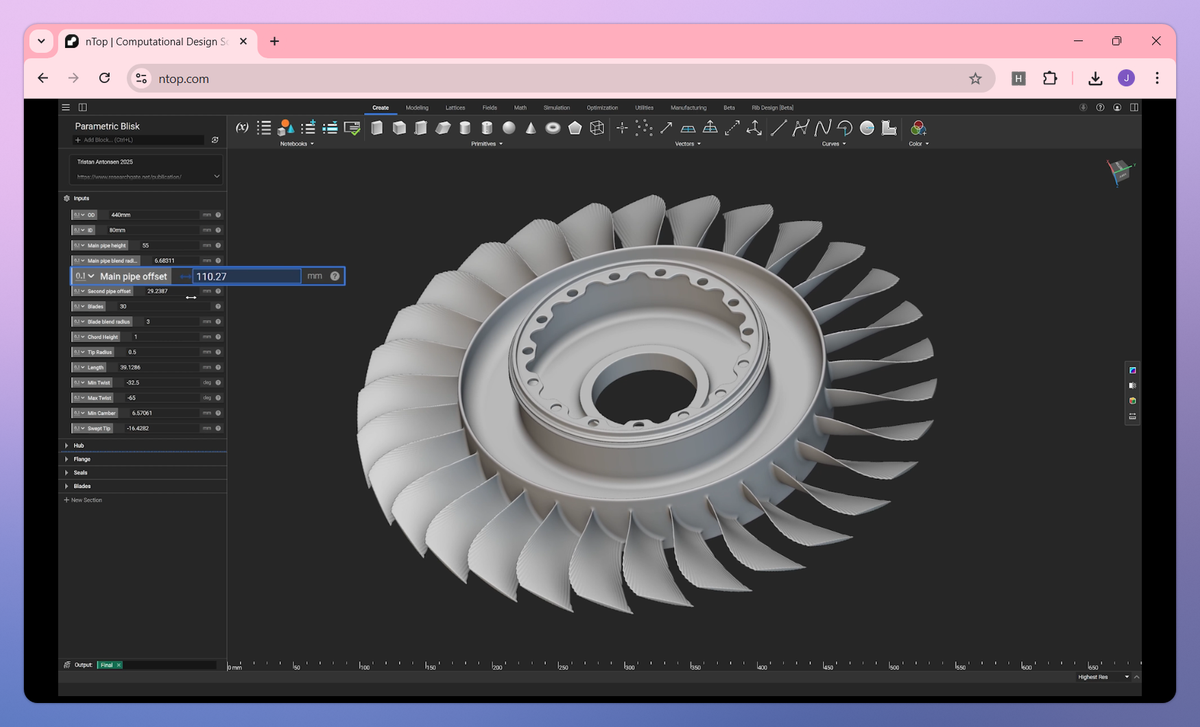Image resolution: width=1200 pixels, height=727 pixels.
Task: Open the hamburger menu button
Action: [x=66, y=107]
